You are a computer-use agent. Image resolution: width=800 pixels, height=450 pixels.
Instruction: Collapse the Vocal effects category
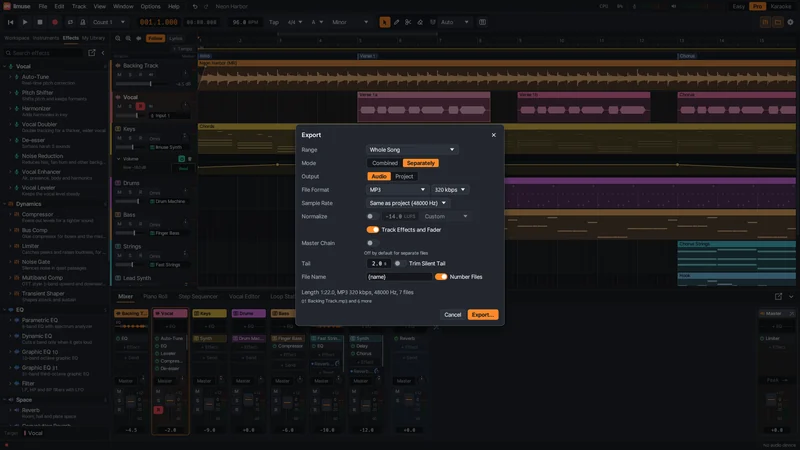5,66
